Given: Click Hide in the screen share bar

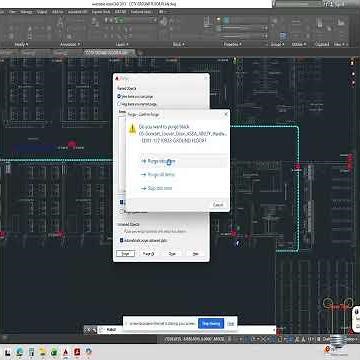Looking at the screenshot, I should [231, 323].
